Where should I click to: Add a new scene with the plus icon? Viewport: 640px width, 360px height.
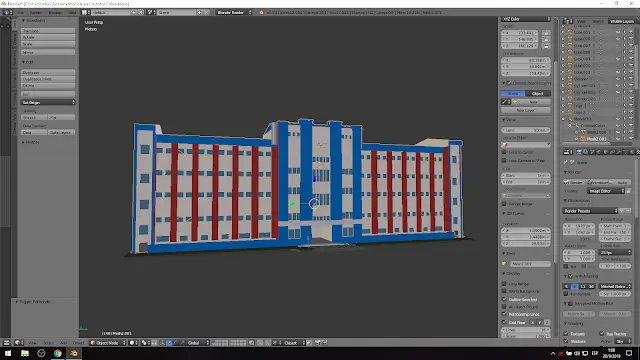click(200, 13)
